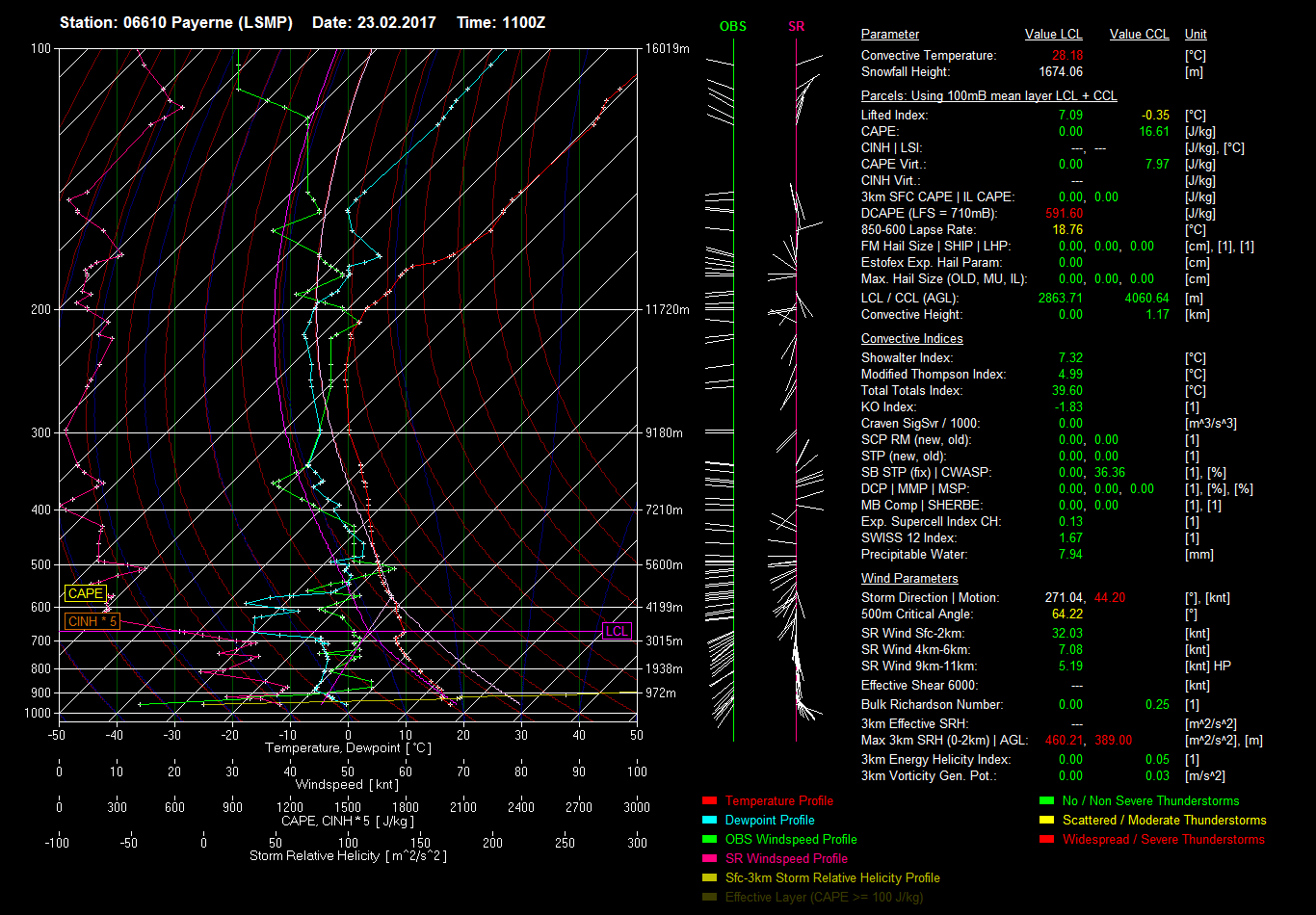
Task: Click the green OBS wind column header
Action: point(732,27)
